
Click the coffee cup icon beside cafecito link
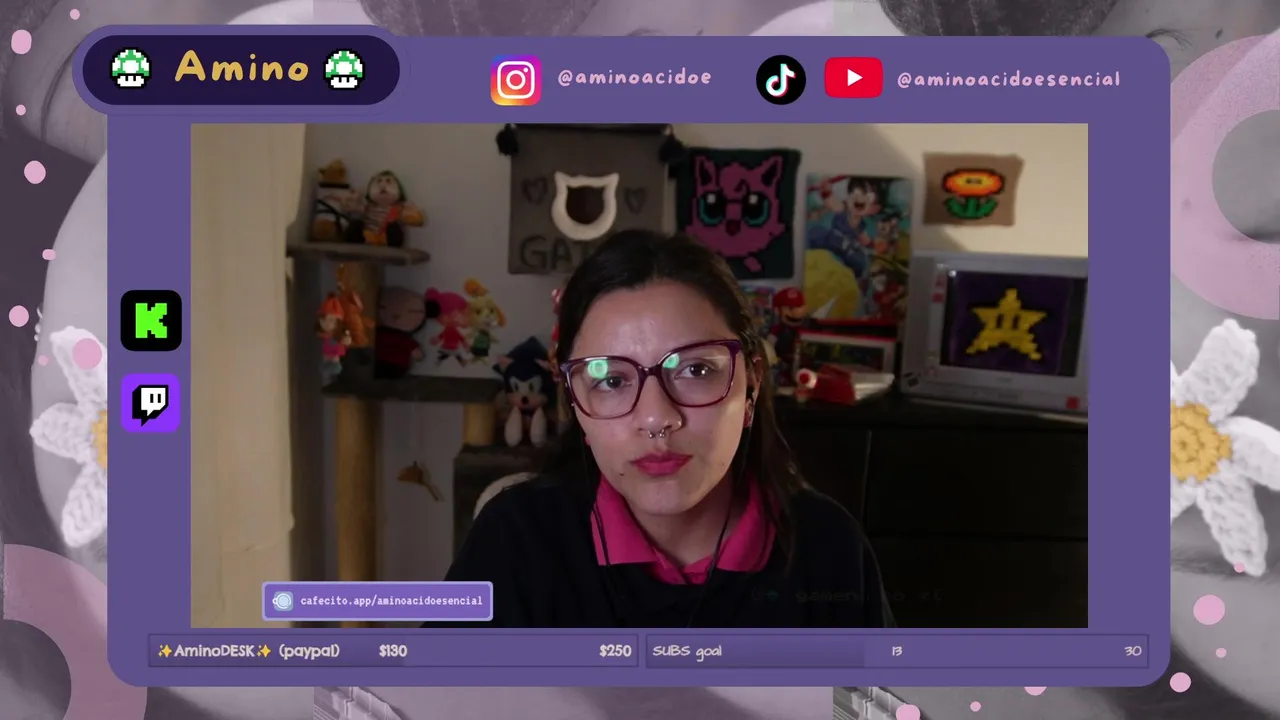[283, 601]
